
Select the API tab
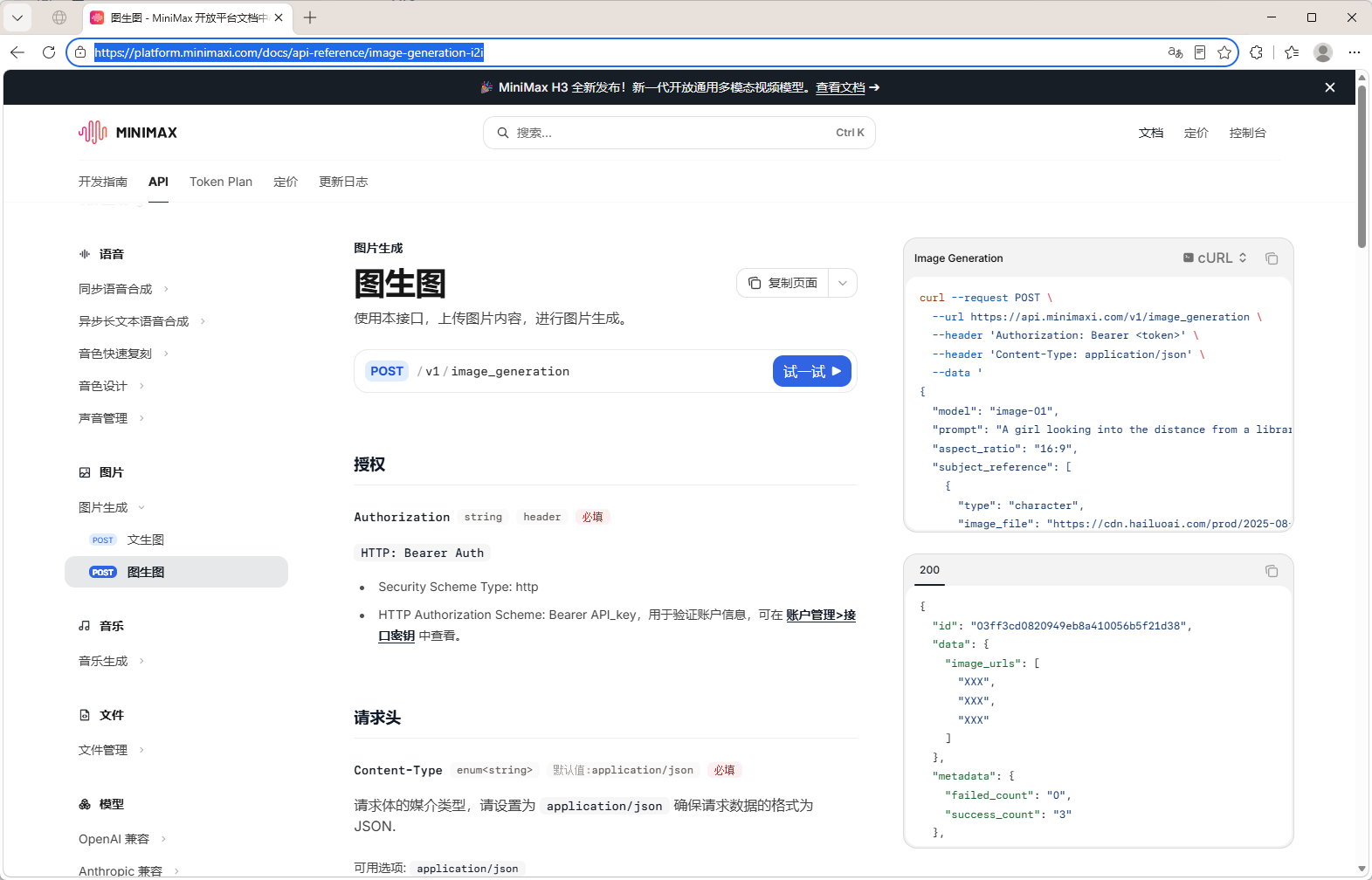pos(158,182)
